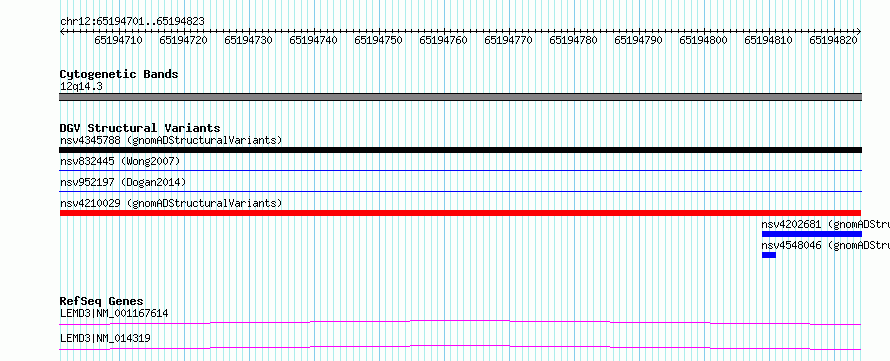The width and height of the screenshot is (890, 361).
Task: Select the magenta LEMD3|NM_001167614 transcript line
Action: click(x=461, y=322)
